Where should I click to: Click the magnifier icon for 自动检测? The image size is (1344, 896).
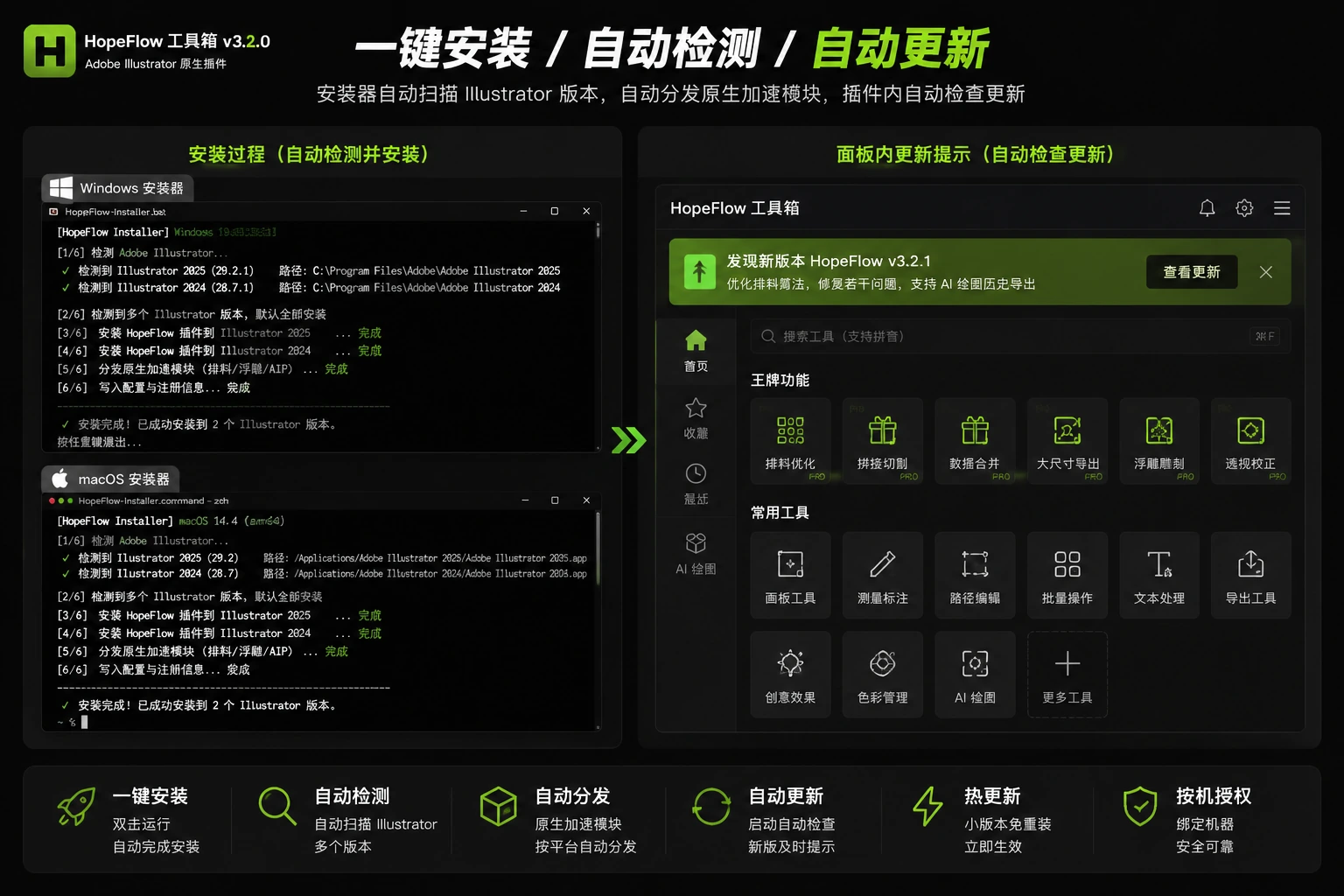click(x=277, y=805)
